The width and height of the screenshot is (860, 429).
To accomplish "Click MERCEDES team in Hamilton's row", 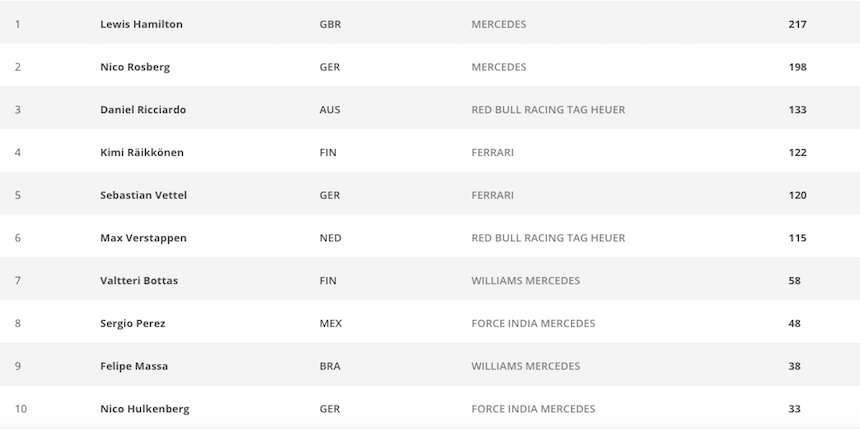I will coord(498,24).
